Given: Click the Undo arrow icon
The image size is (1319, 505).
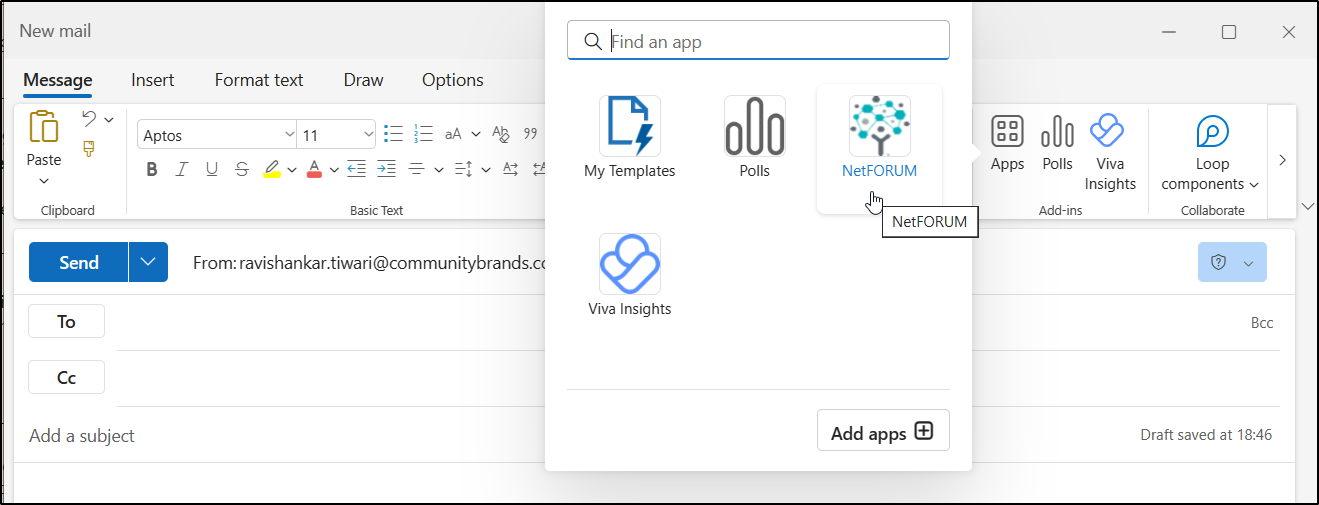Looking at the screenshot, I should coord(89,119).
